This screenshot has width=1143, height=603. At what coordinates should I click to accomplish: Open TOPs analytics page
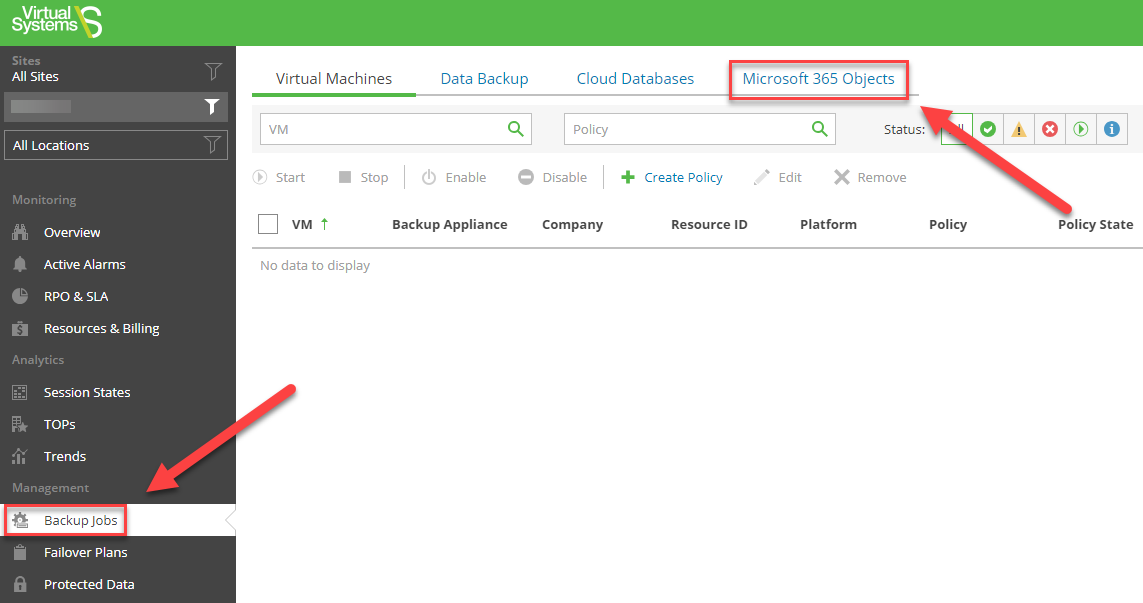tap(60, 424)
